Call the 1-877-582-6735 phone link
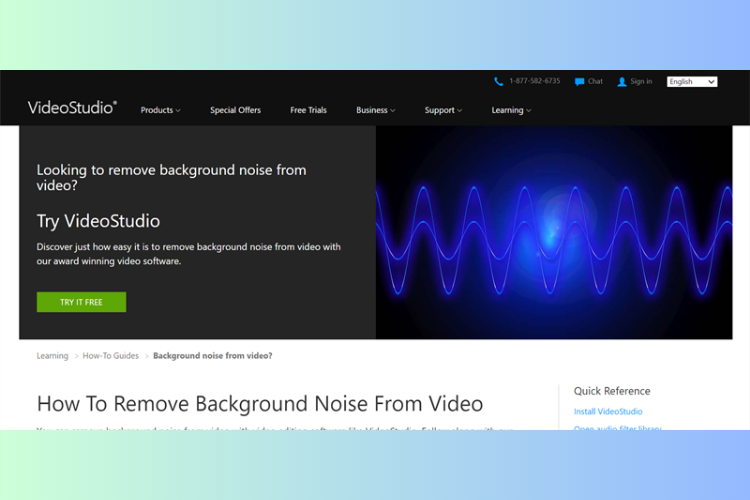Screen dimensions: 750x500 (x=534, y=81)
